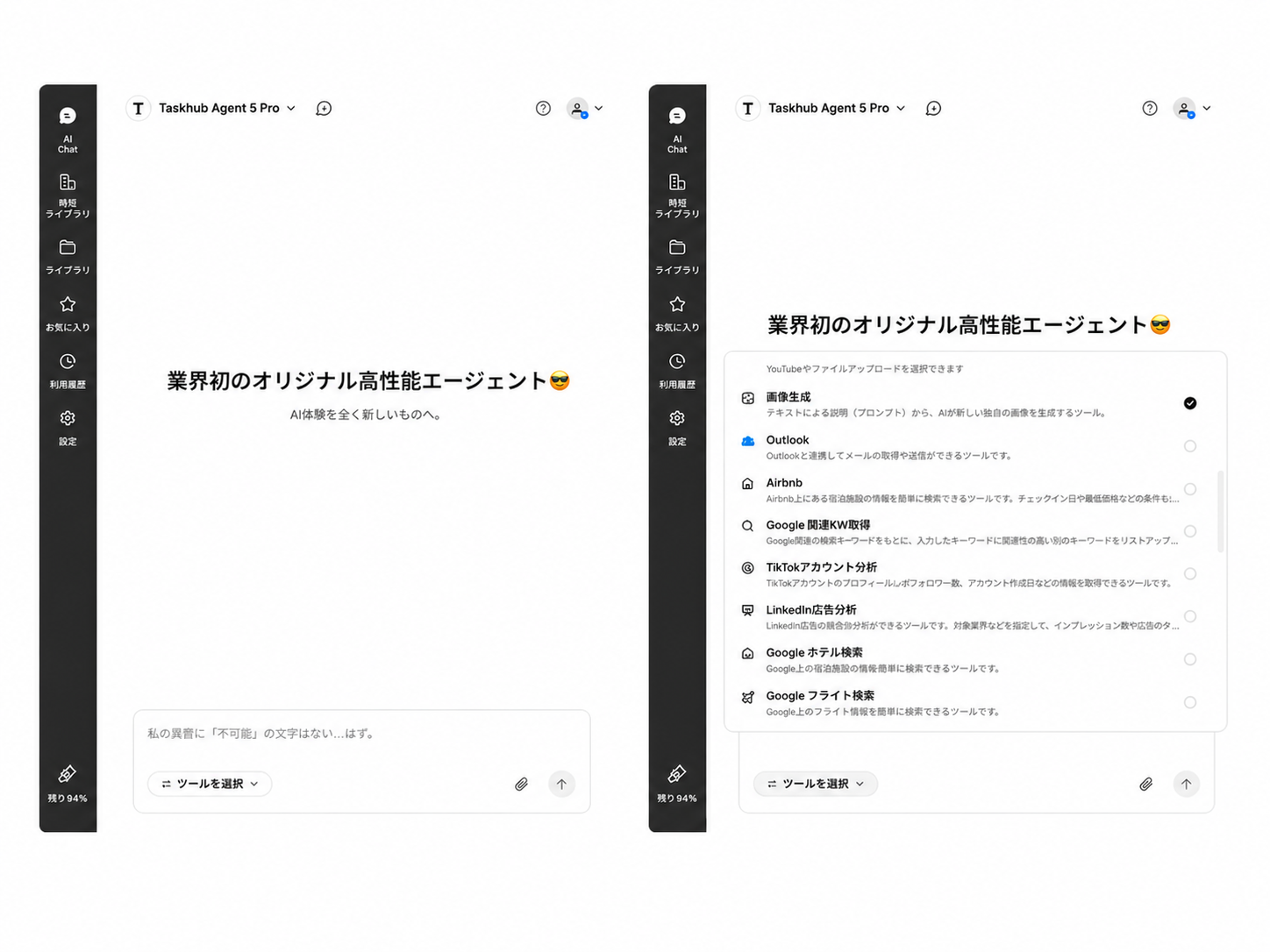Select Google フライト検索 radio button
This screenshot has height=952, width=1270.
1190,702
